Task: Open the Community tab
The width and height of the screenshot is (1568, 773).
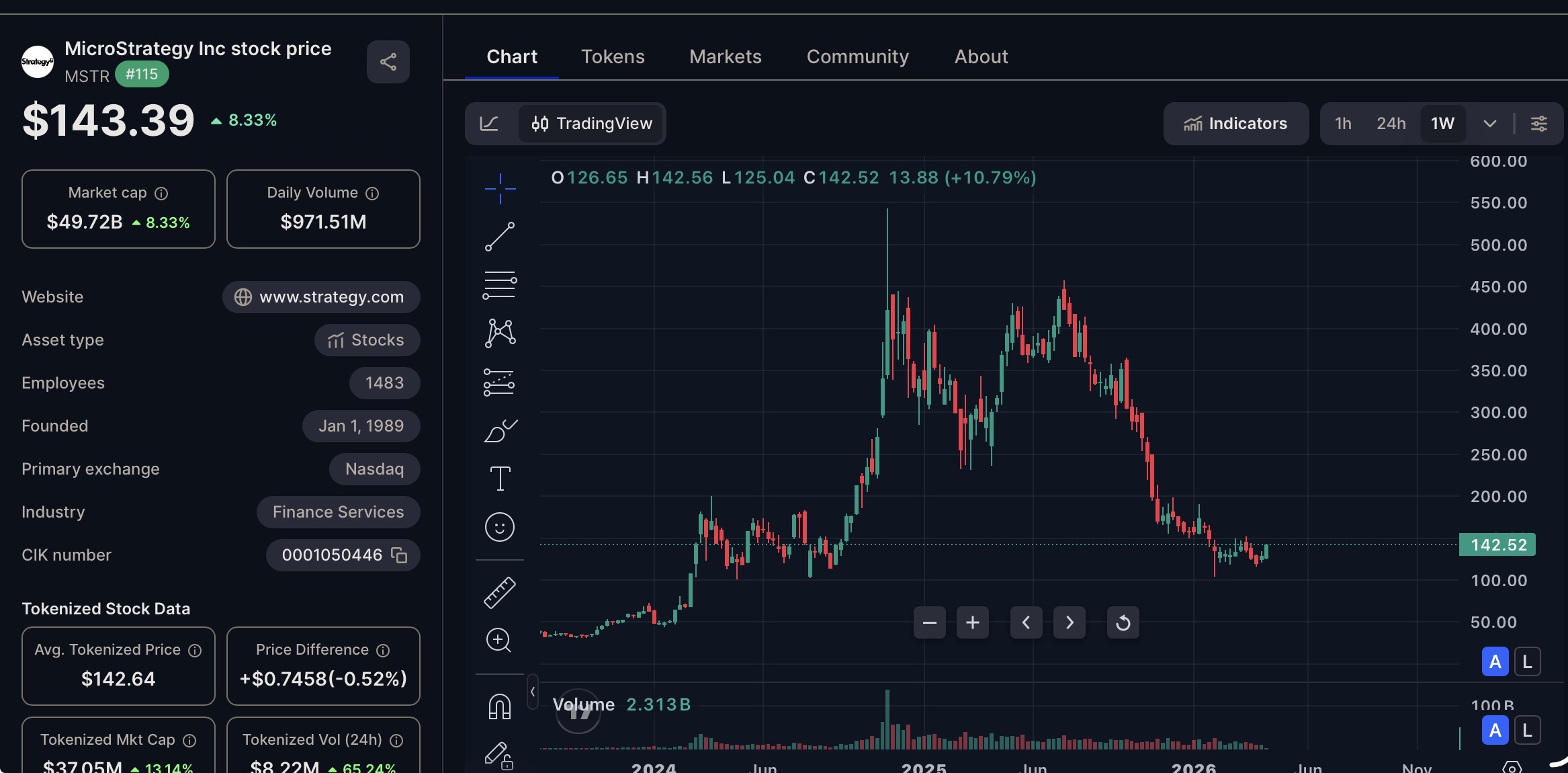Action: 857,56
